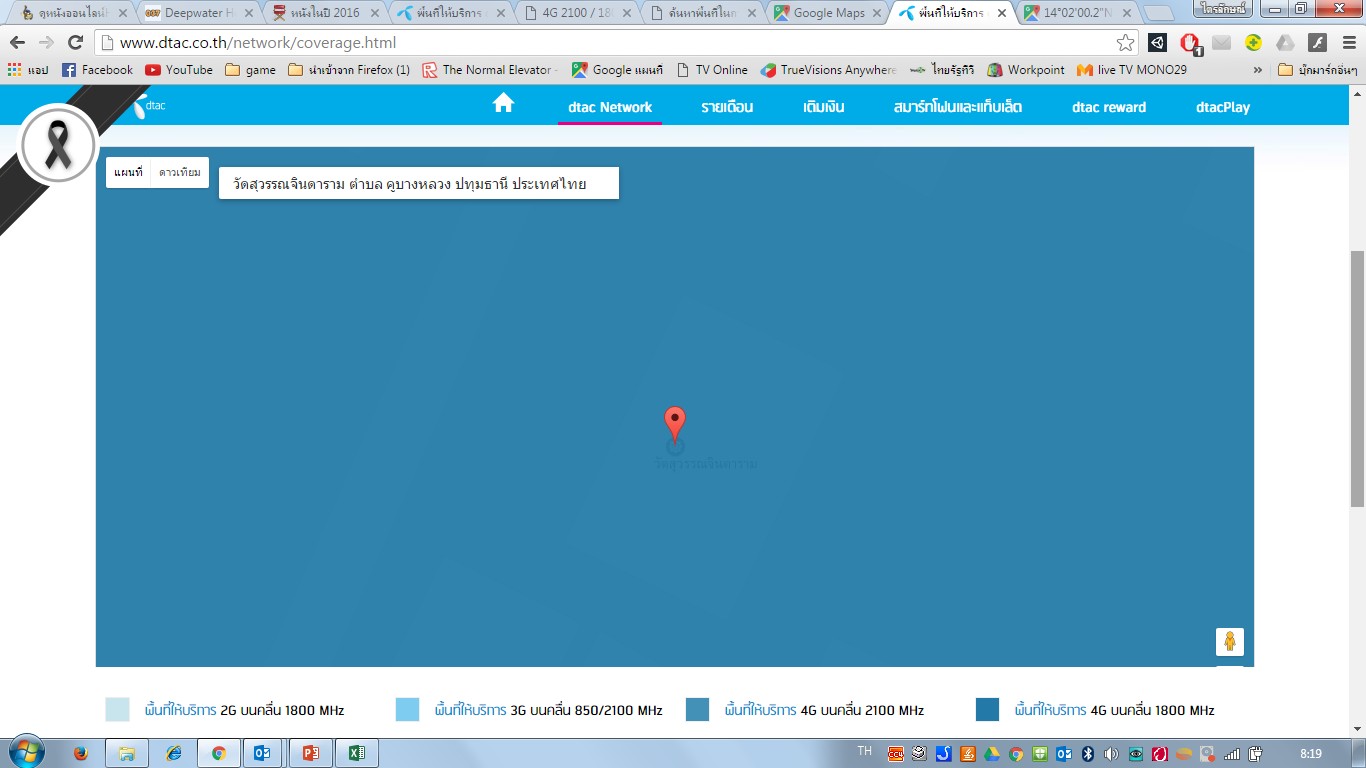This screenshot has width=1366, height=768.
Task: Open the บุ๊กมาร์กอื่นๆ other bookmarks folder
Action: (x=1317, y=70)
